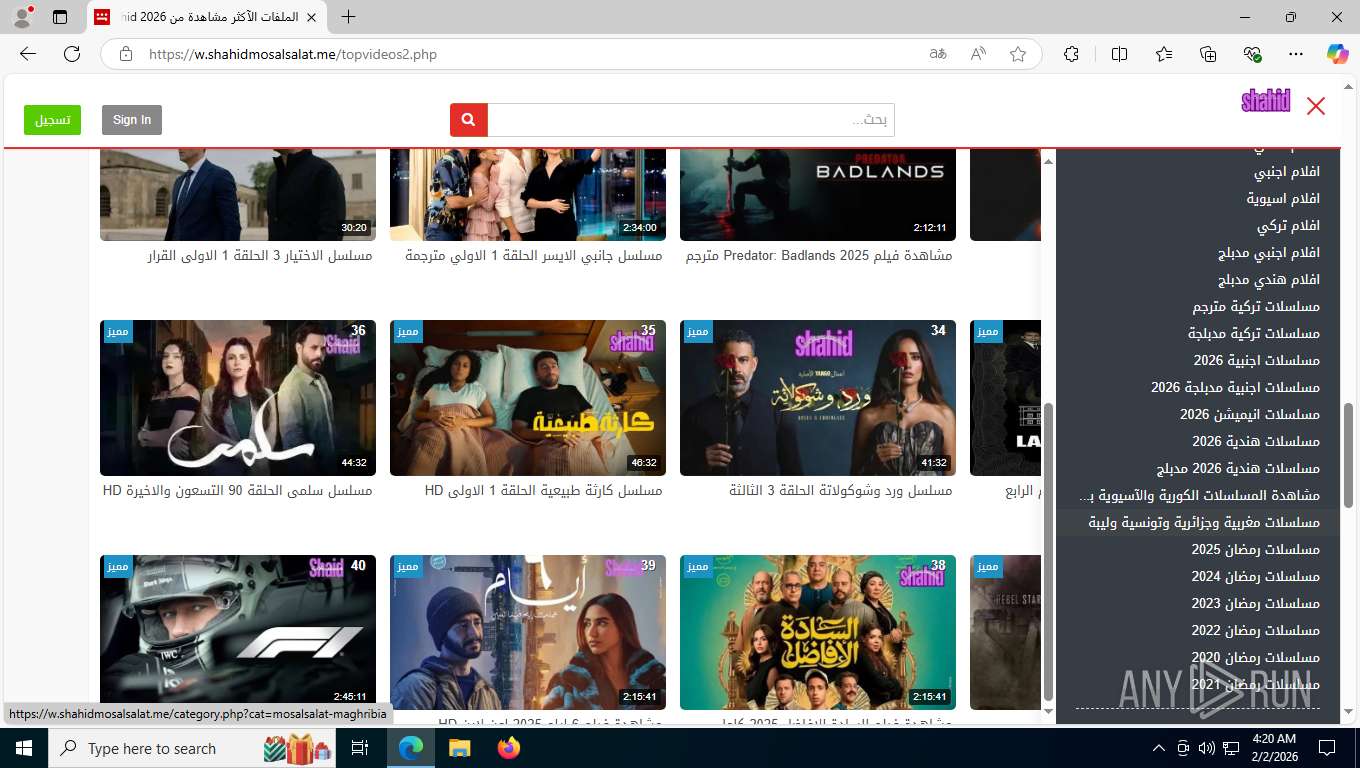
Task: Click the main page vertical scrollbar
Action: tap(1348, 455)
